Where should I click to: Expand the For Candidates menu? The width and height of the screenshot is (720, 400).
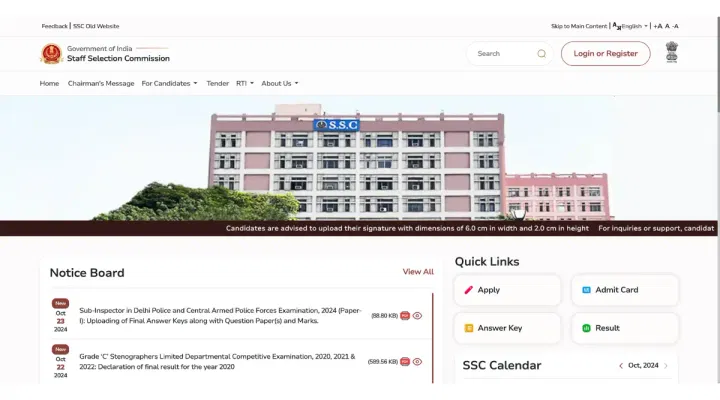point(169,83)
